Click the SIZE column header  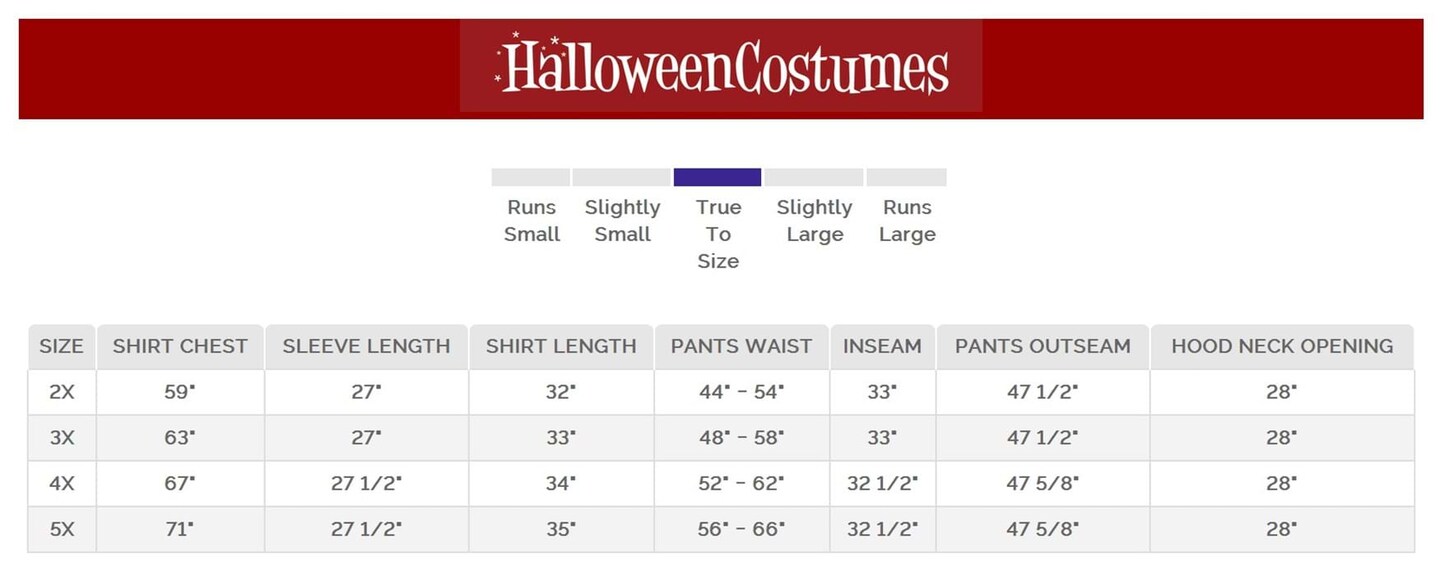point(62,346)
